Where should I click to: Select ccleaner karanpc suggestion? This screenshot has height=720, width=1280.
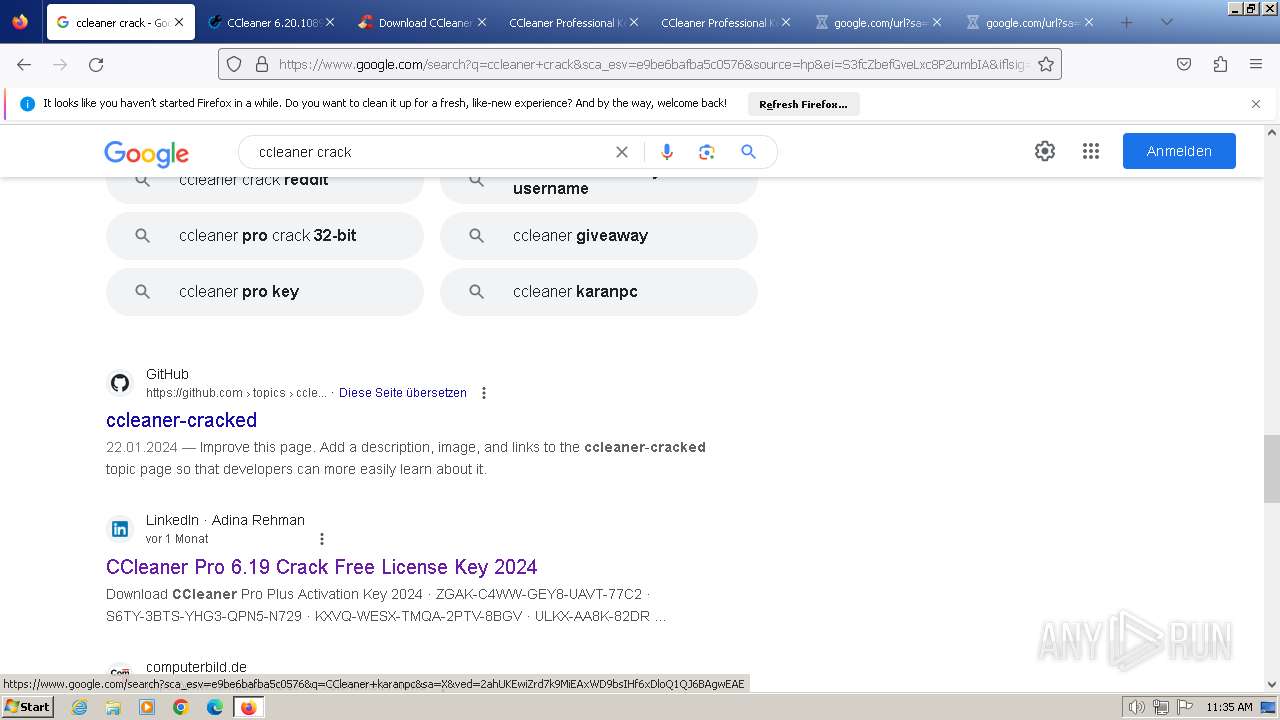pyautogui.click(x=599, y=292)
